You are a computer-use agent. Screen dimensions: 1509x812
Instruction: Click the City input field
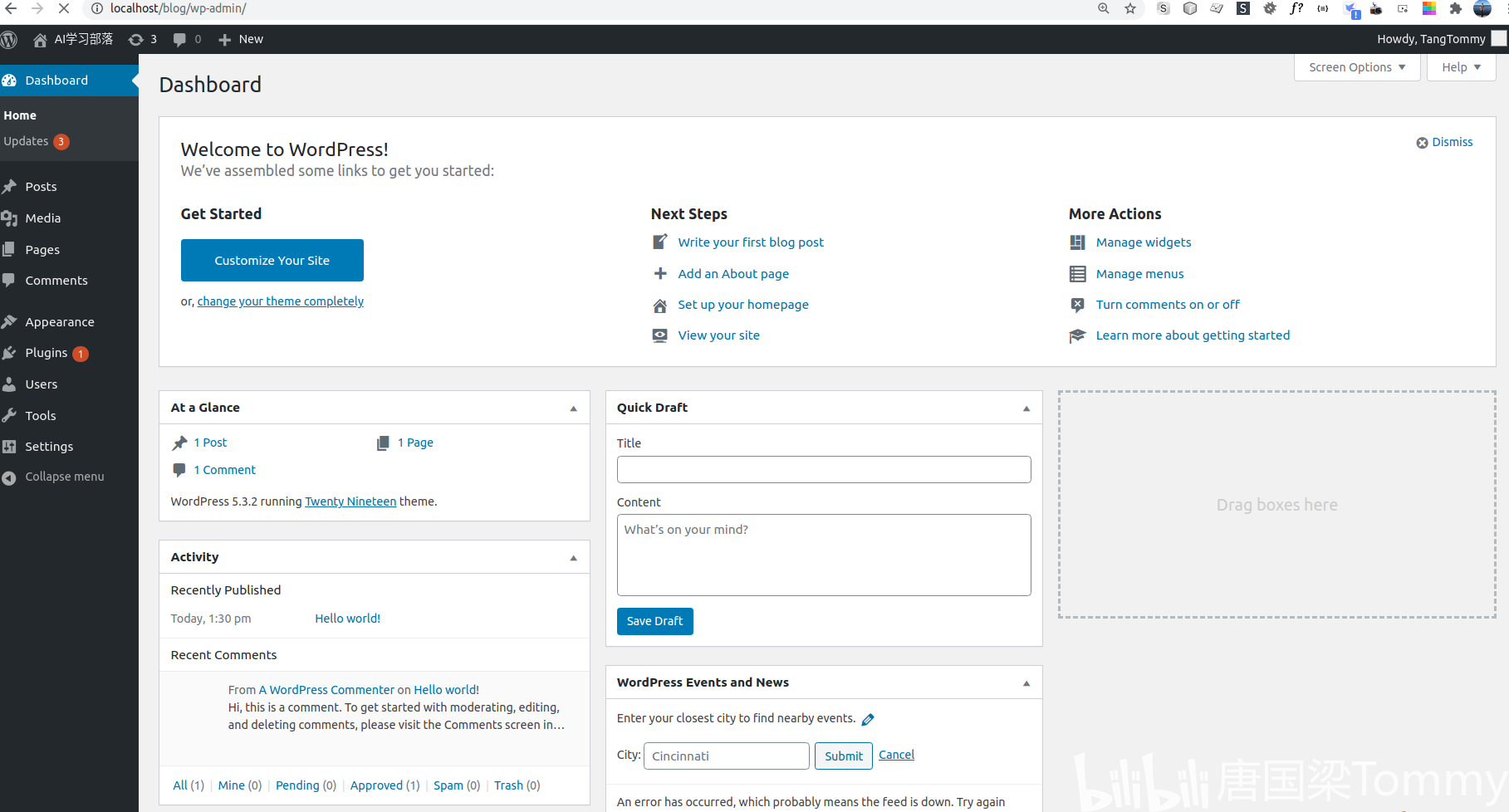pyautogui.click(x=727, y=756)
